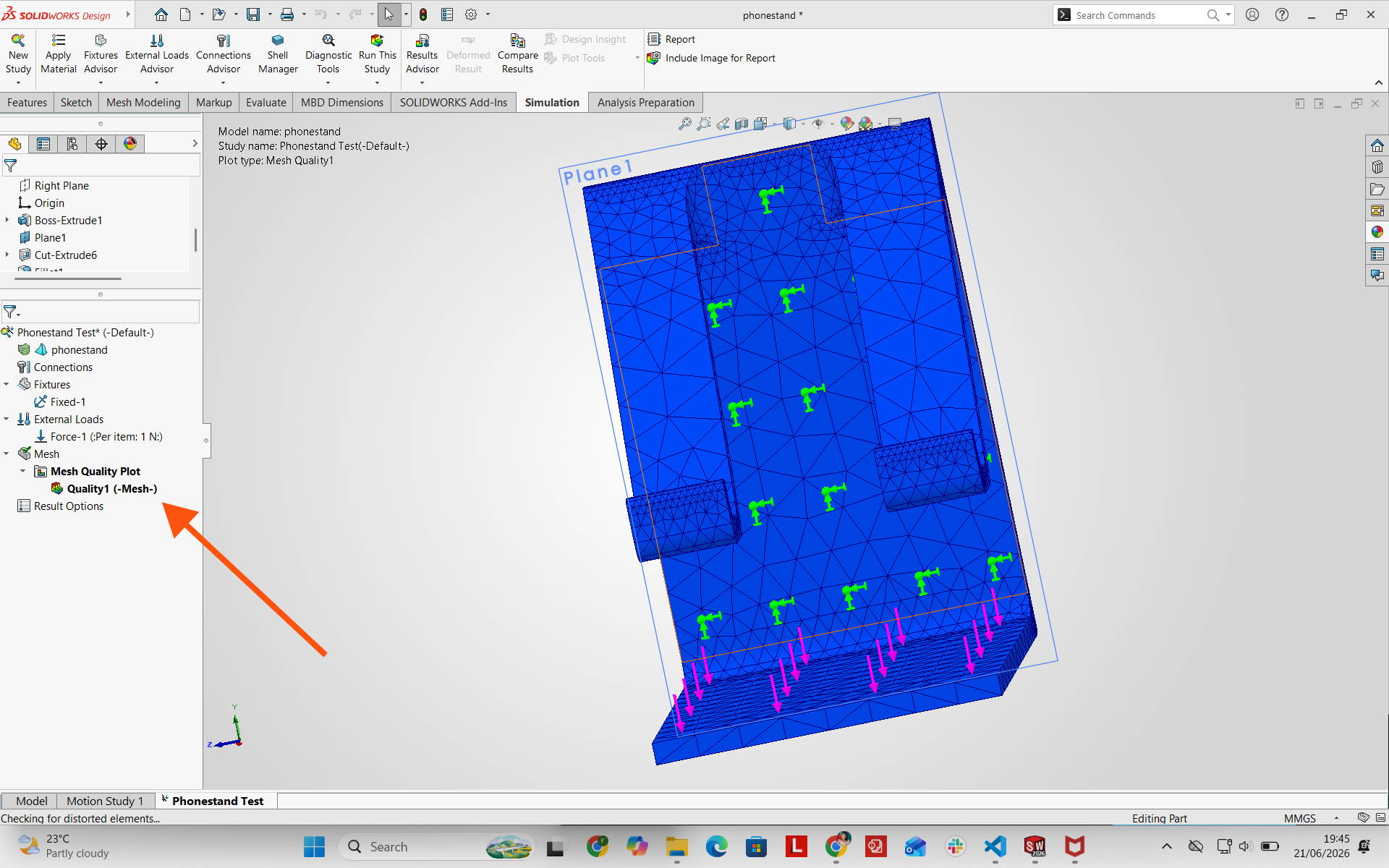Open a file with the Open icon
Image resolution: width=1389 pixels, height=868 pixels.
(219, 14)
